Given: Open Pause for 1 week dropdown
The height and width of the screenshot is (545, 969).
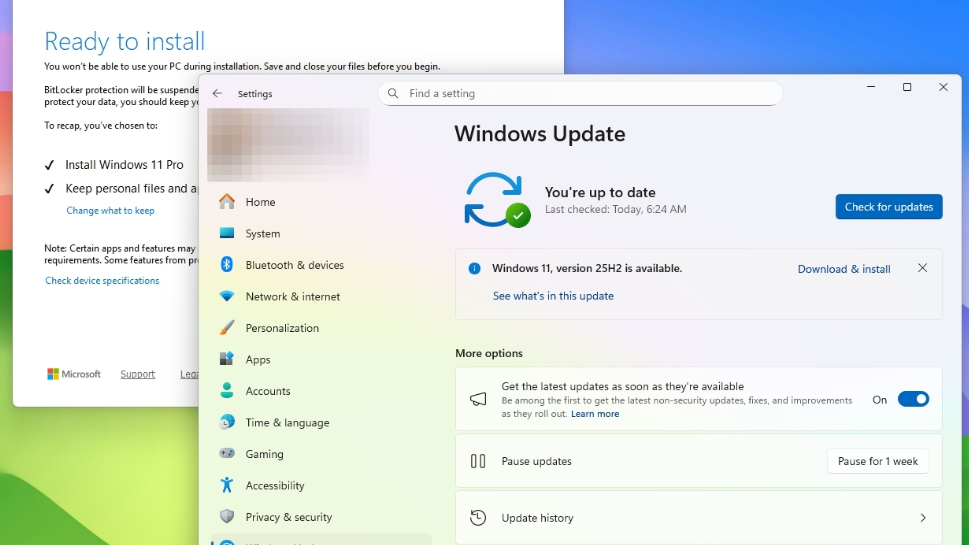Looking at the screenshot, I should (877, 461).
